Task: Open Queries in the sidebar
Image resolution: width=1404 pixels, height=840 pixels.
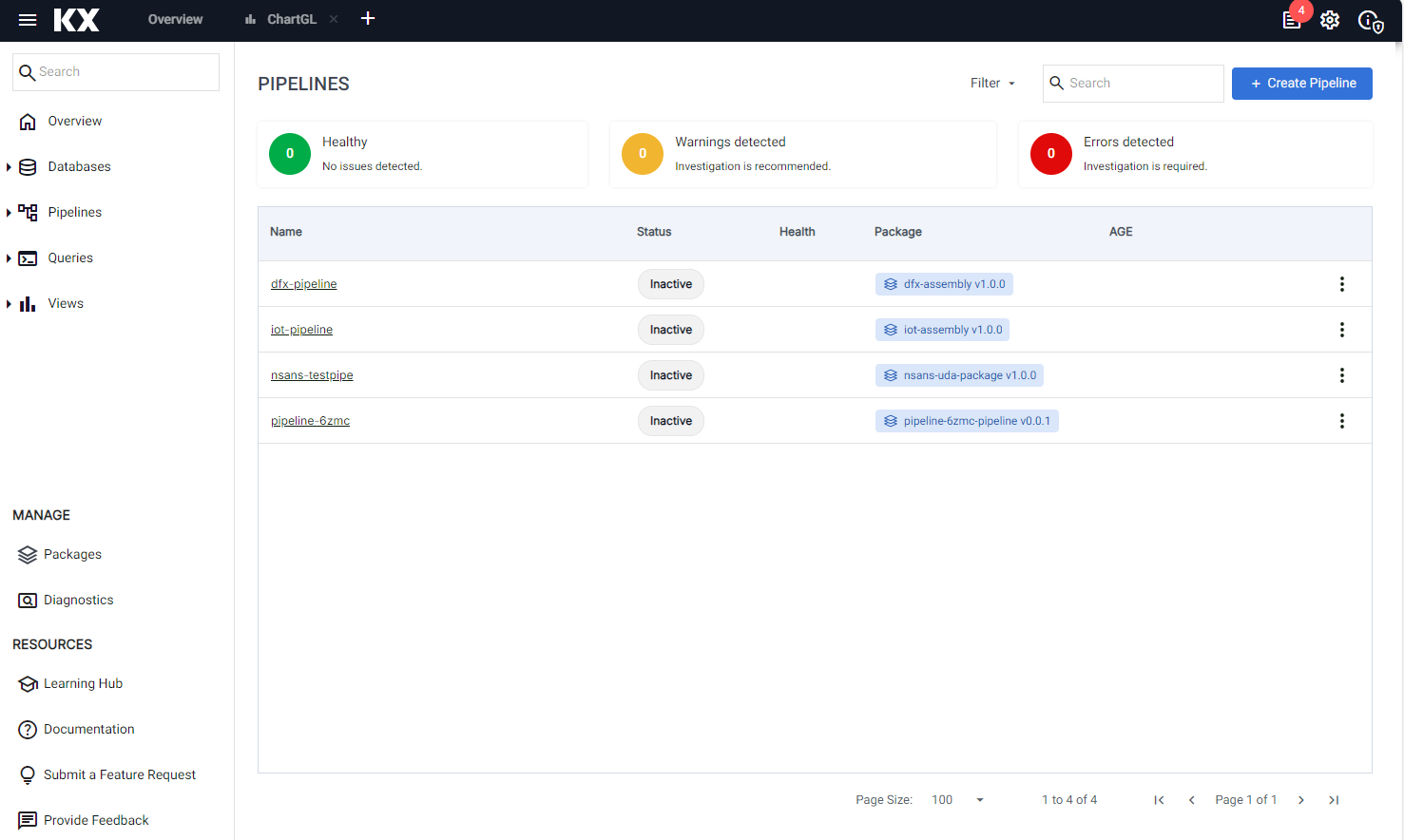Action: point(70,258)
